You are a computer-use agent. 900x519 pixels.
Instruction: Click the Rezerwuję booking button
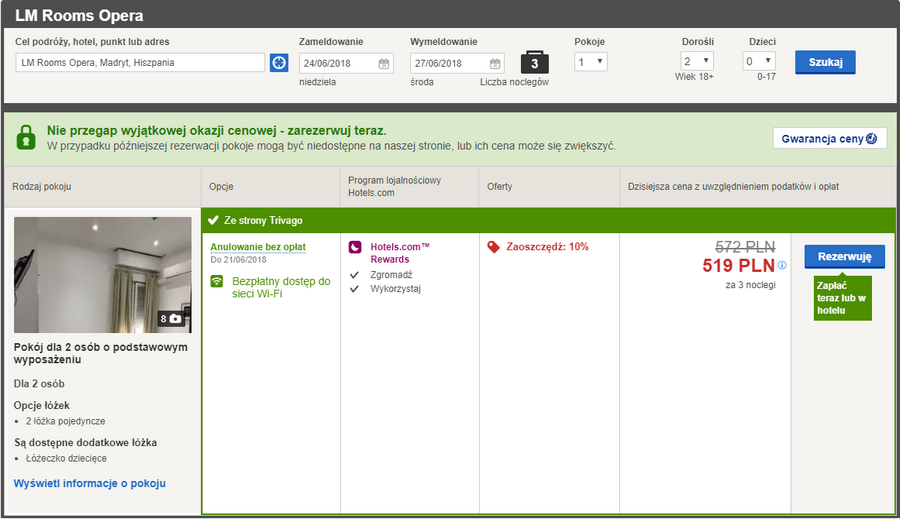click(x=844, y=257)
